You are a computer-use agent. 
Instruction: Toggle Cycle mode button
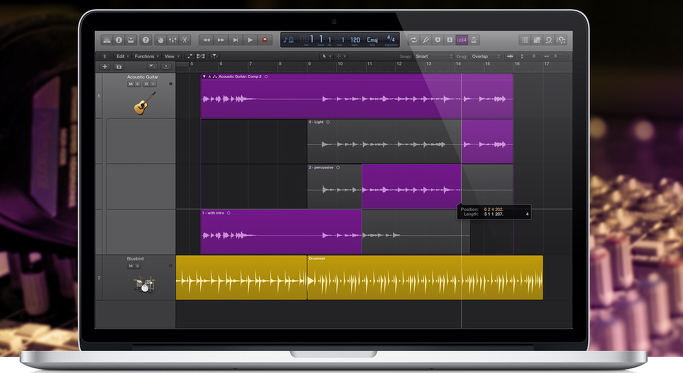(x=413, y=40)
